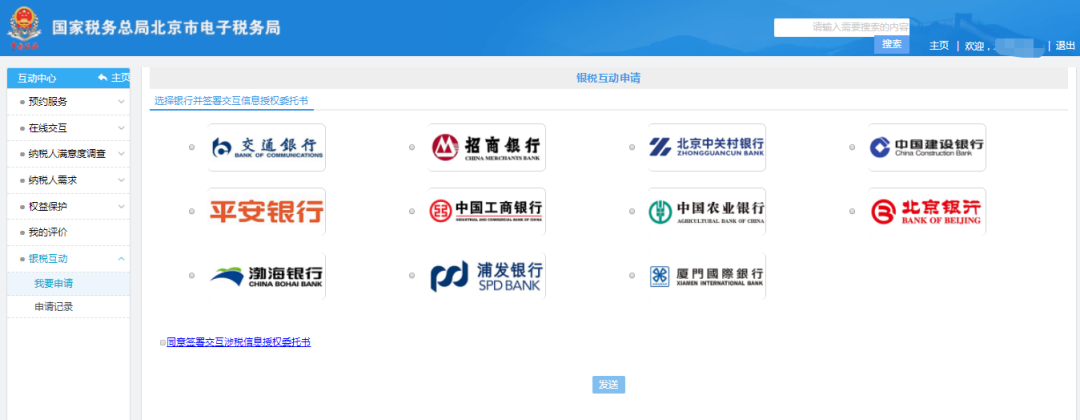Click the 中国农业银行 logo
Viewport: 1080px width, 420px height.
point(707,211)
